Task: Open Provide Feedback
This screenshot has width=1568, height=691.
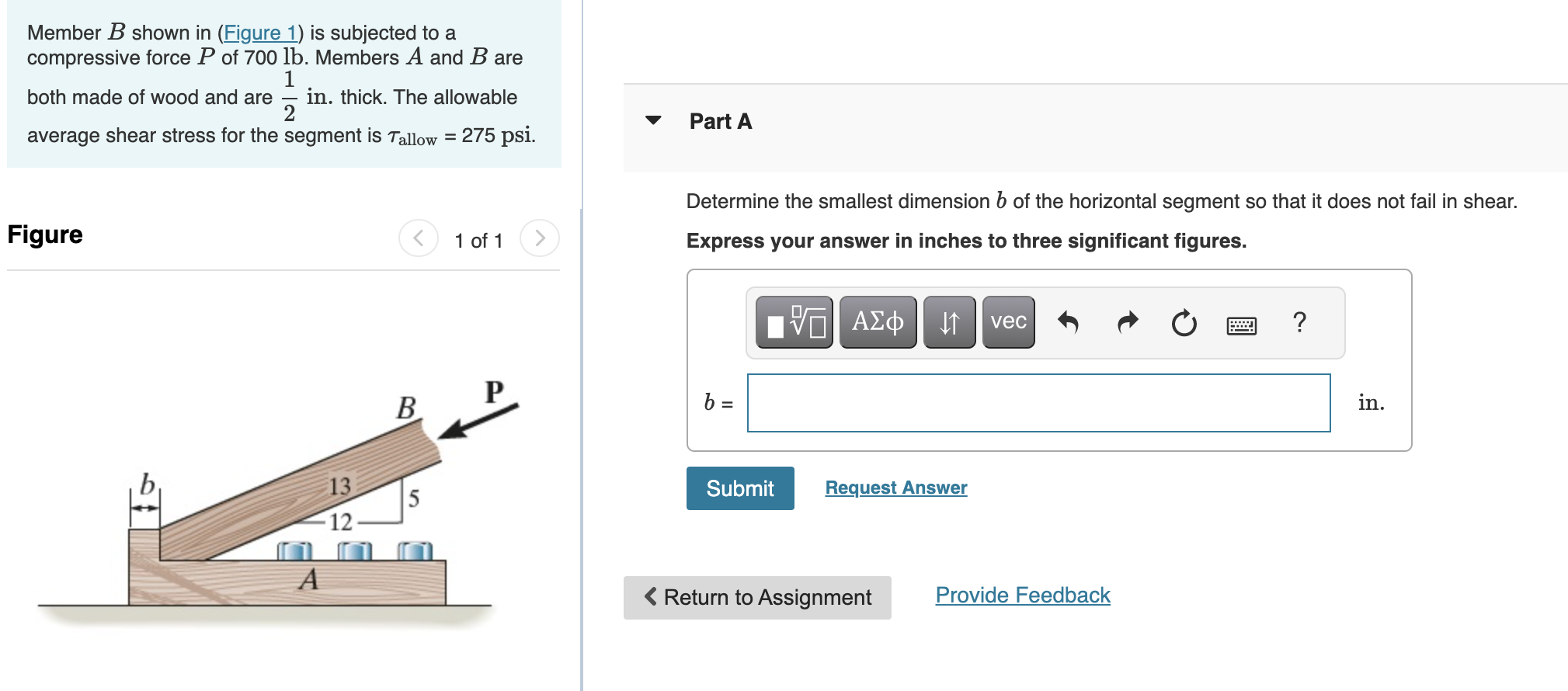Action: click(x=1022, y=595)
